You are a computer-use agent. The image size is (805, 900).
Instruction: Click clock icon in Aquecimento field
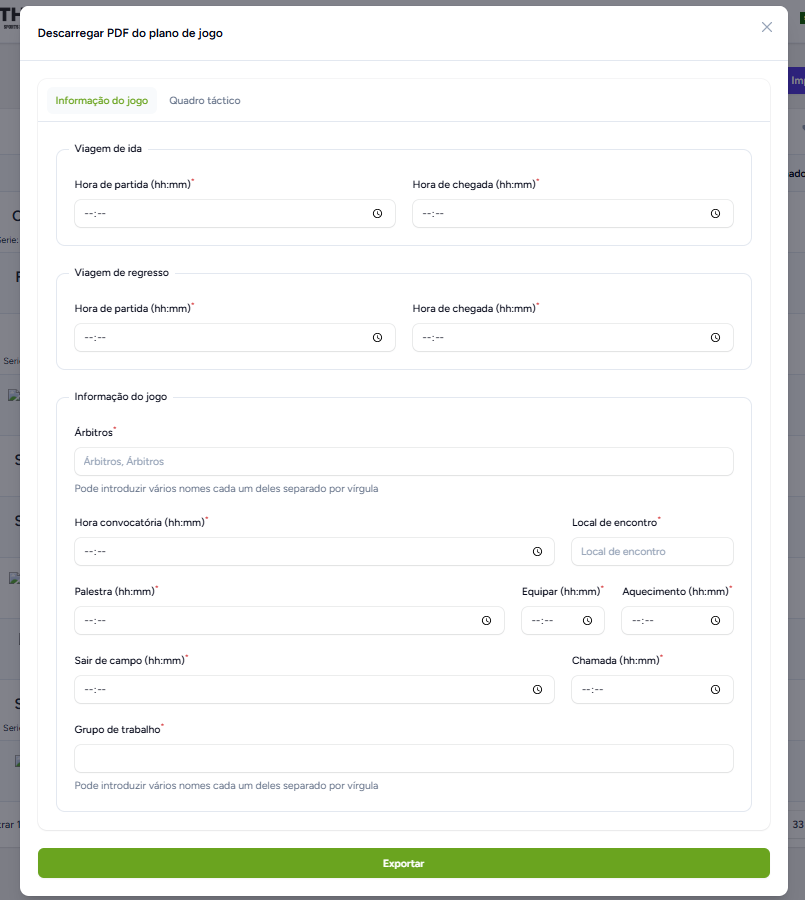[715, 620]
